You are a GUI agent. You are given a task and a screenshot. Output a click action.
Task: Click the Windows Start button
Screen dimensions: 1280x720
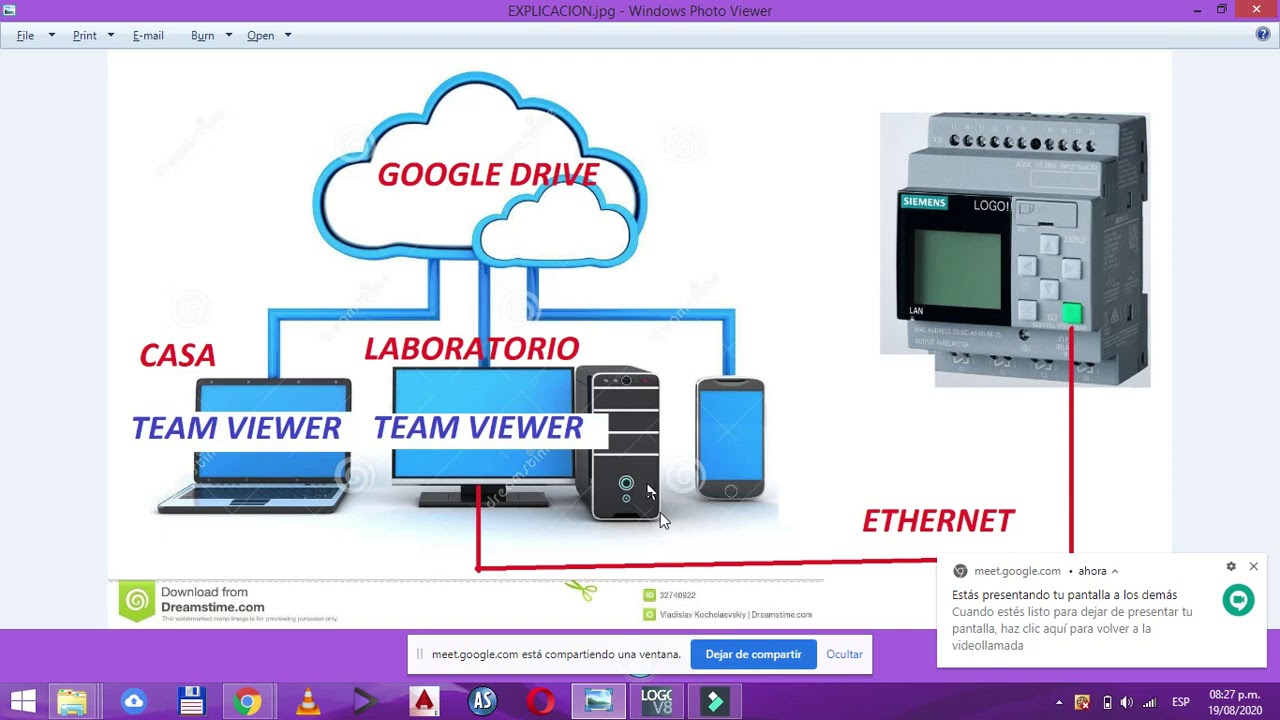coord(22,701)
